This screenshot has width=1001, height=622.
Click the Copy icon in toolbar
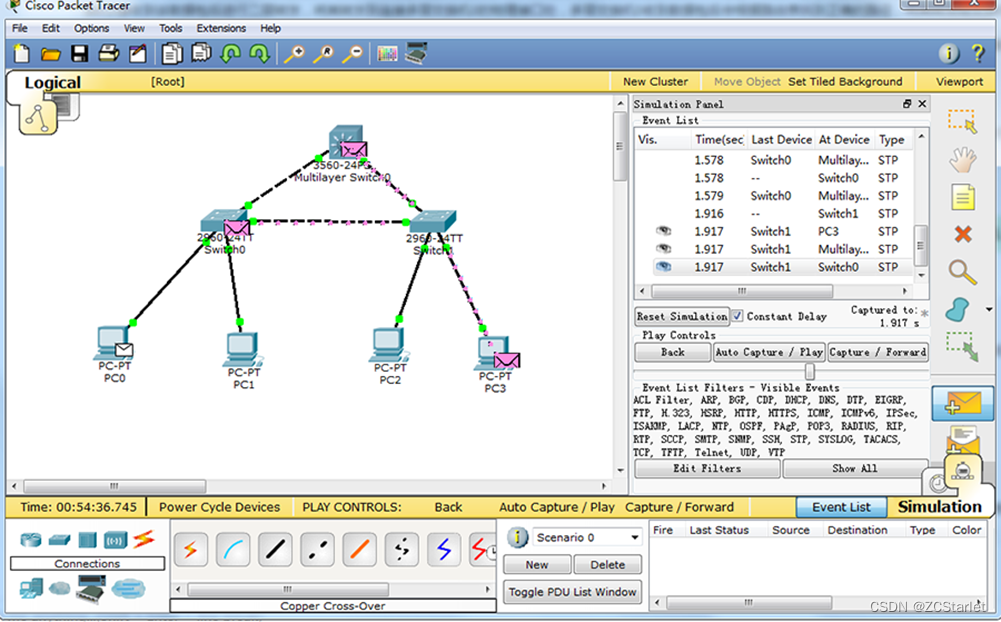(x=172, y=54)
